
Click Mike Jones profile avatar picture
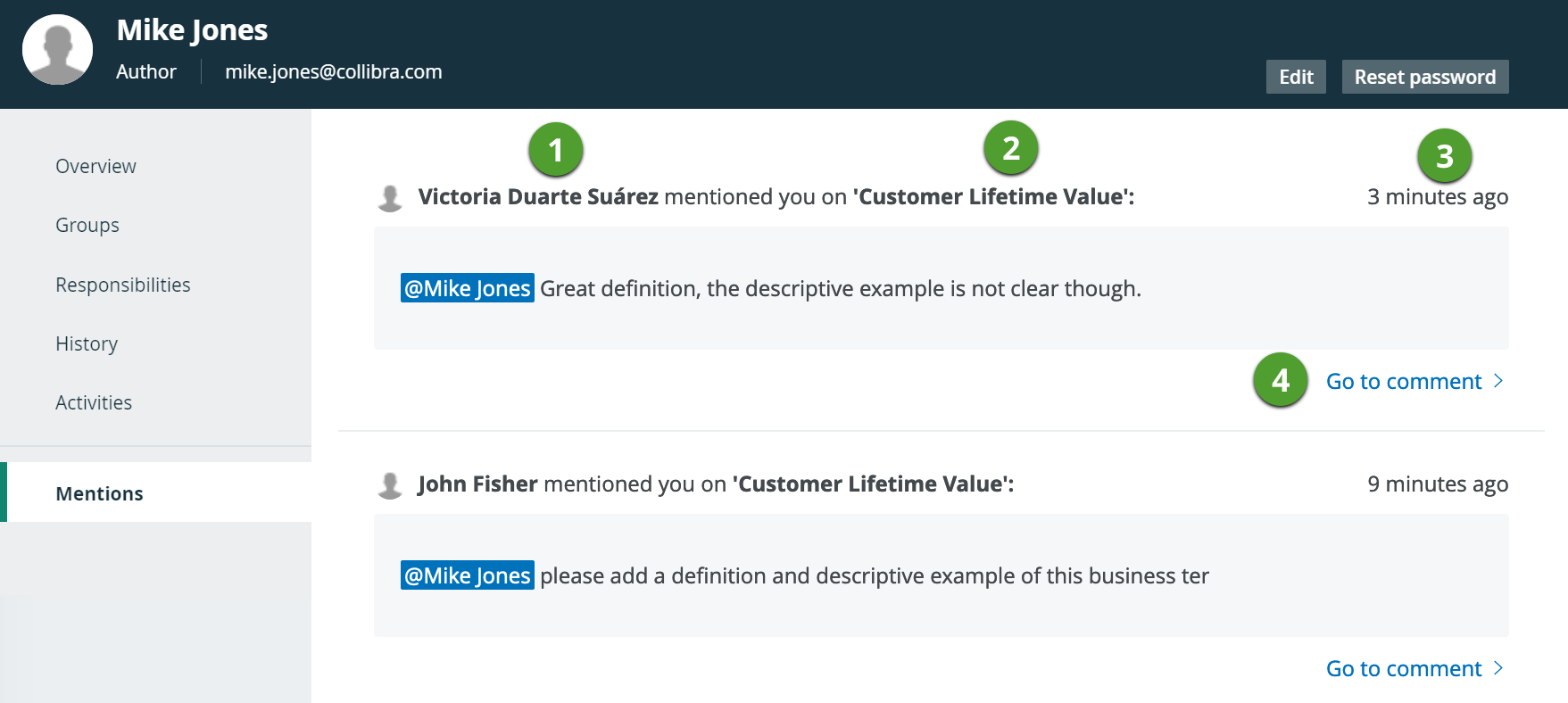click(x=57, y=50)
